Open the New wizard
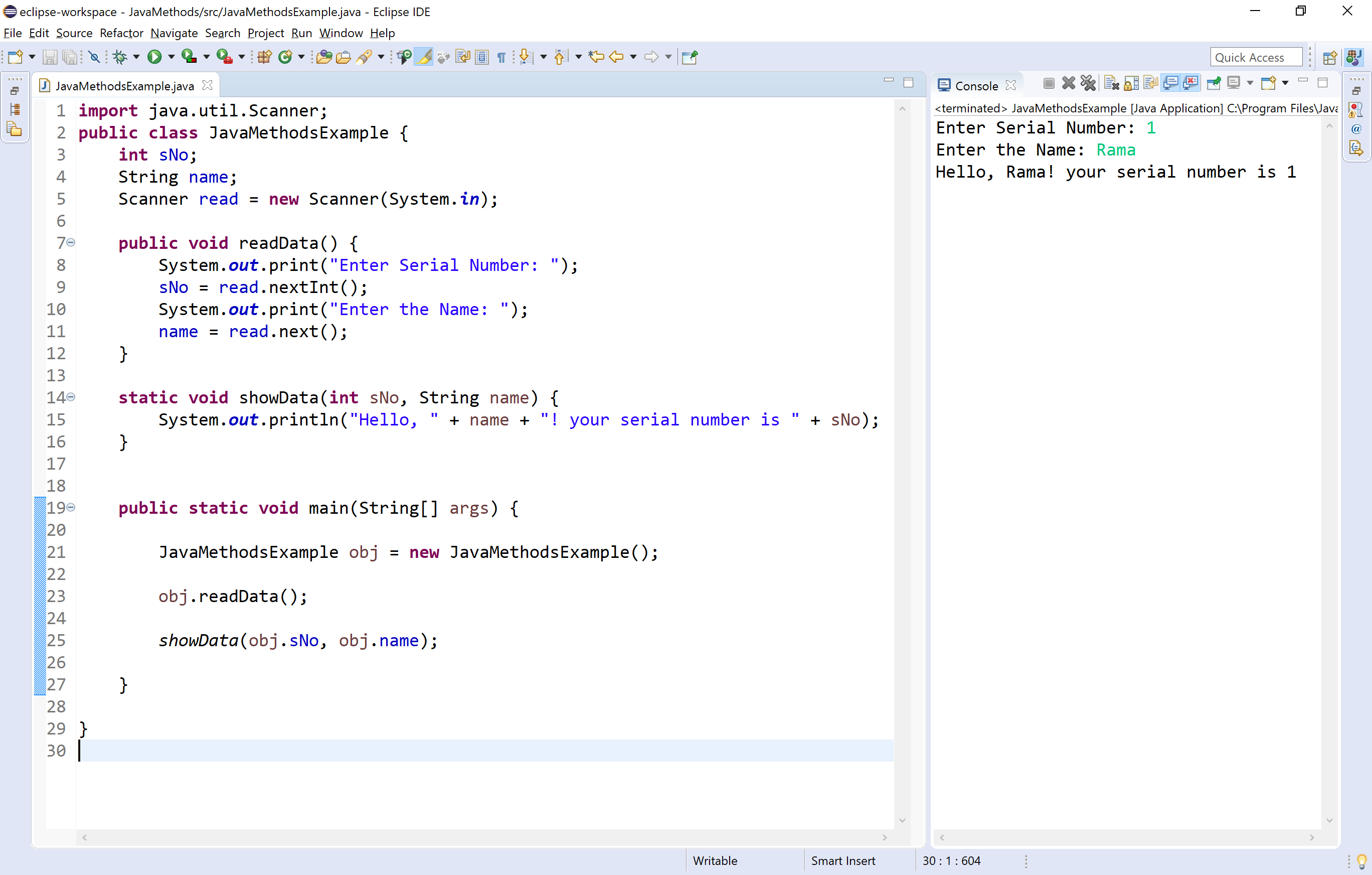Viewport: 1372px width, 875px height. point(17,56)
